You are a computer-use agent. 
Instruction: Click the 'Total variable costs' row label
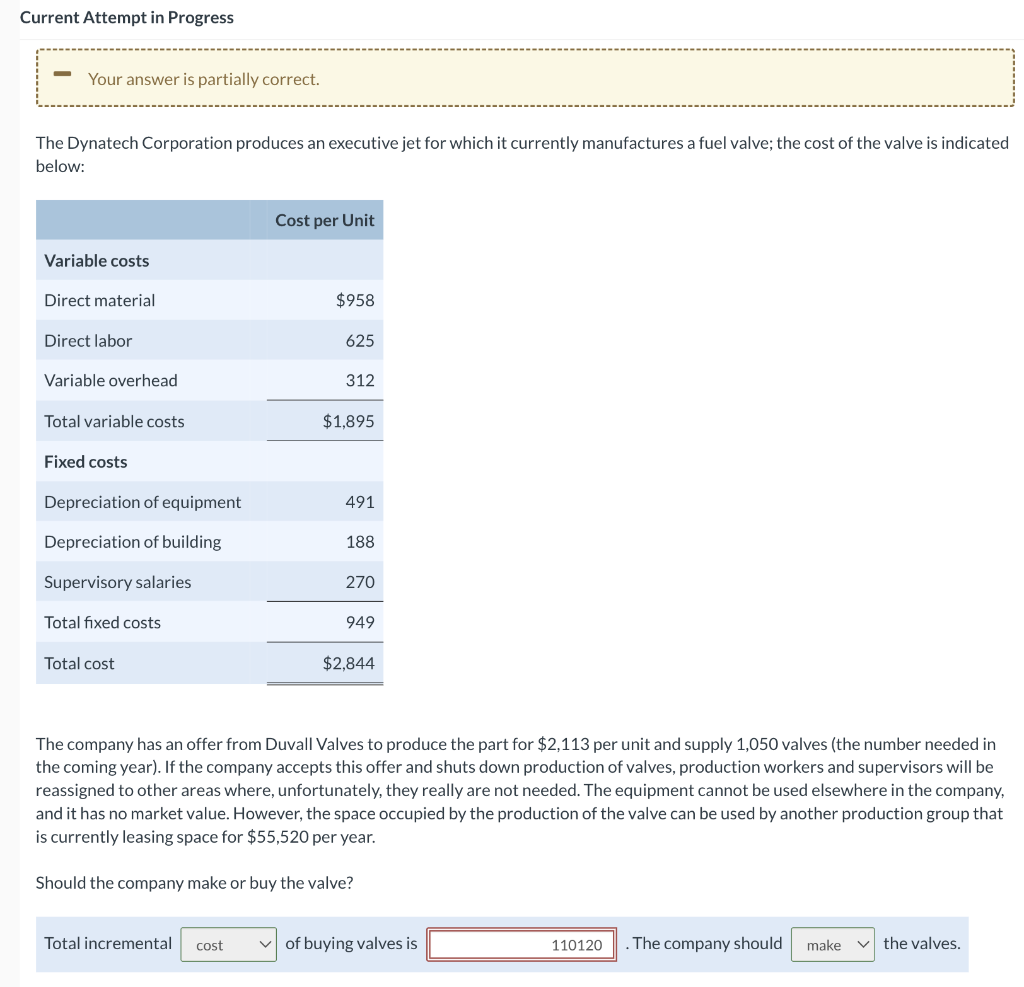point(114,421)
